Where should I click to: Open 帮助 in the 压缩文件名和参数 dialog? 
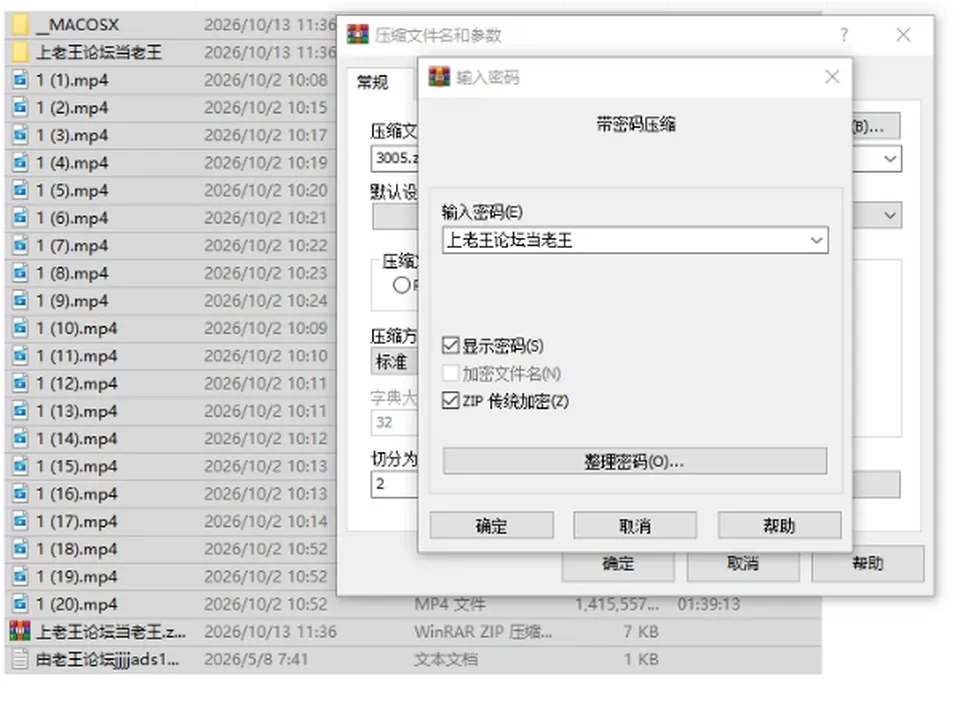point(868,563)
